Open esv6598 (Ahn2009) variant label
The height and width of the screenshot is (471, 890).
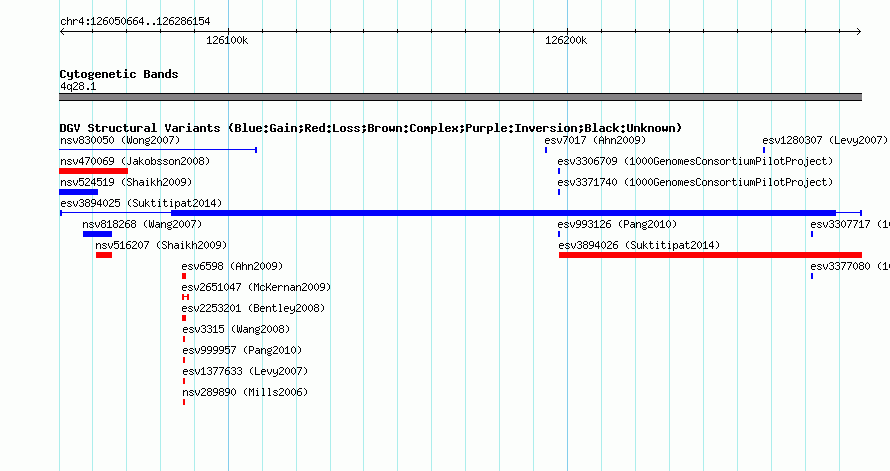tap(232, 266)
